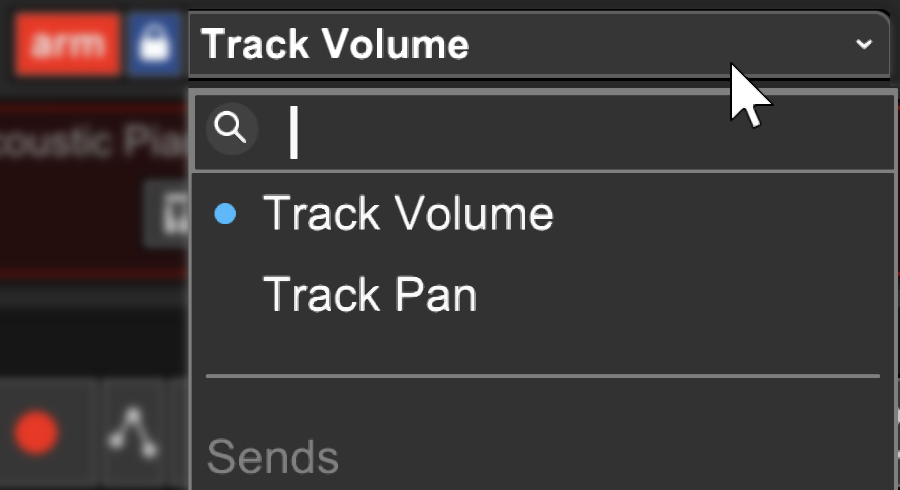Click the partially hidden button beside envelope icon
Viewport: 900px width, 490px height.
click(178, 432)
